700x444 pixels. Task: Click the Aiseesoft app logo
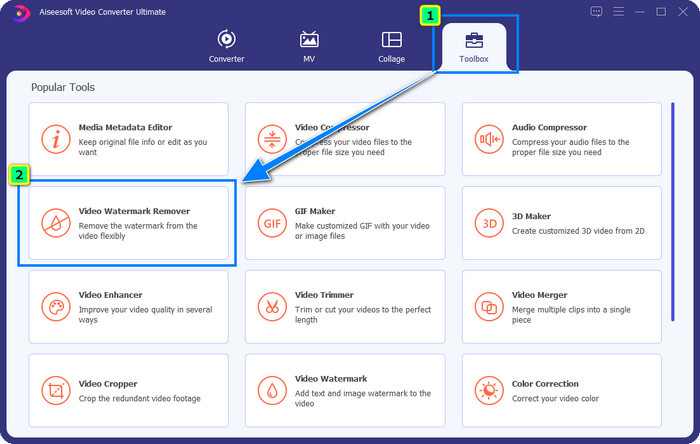tap(20, 12)
